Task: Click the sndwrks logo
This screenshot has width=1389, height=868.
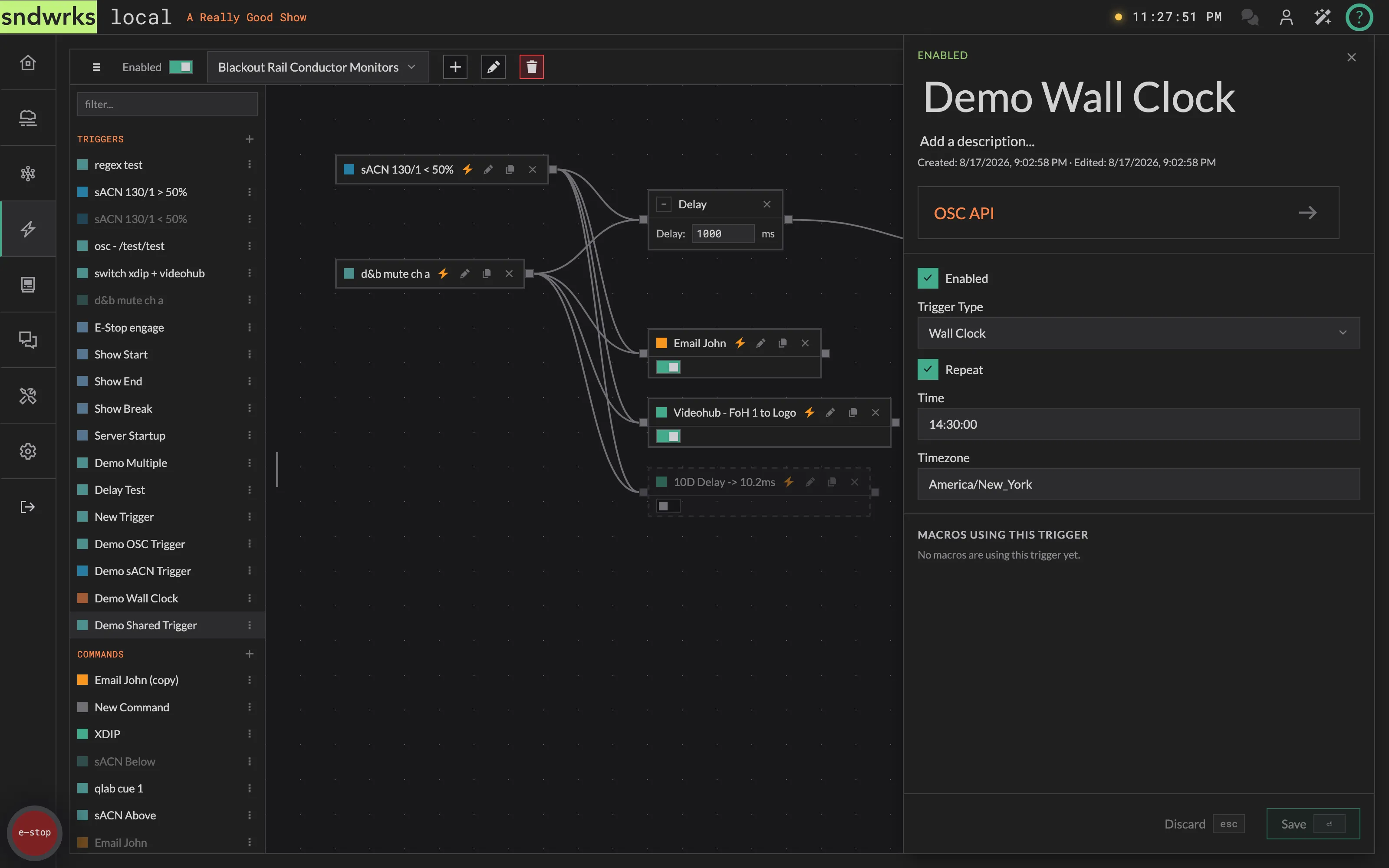Action: [48, 16]
